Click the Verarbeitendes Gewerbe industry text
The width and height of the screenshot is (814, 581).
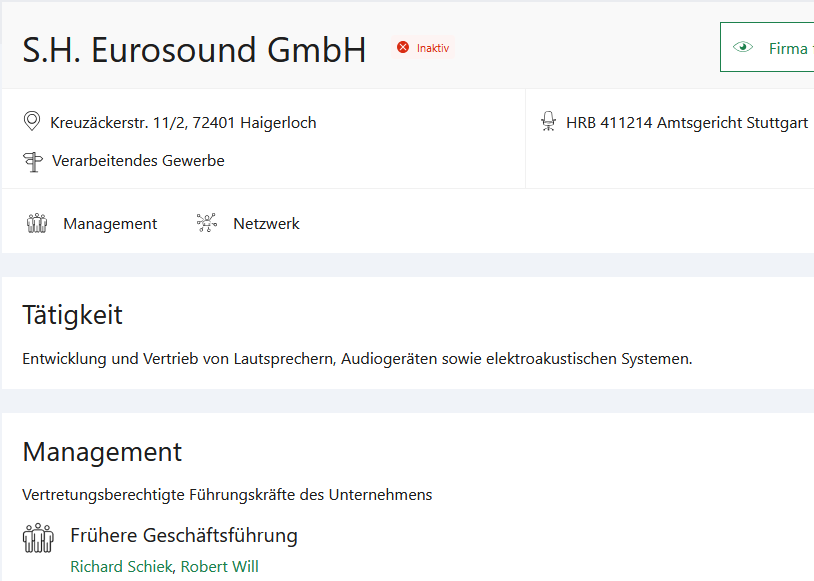click(x=138, y=161)
